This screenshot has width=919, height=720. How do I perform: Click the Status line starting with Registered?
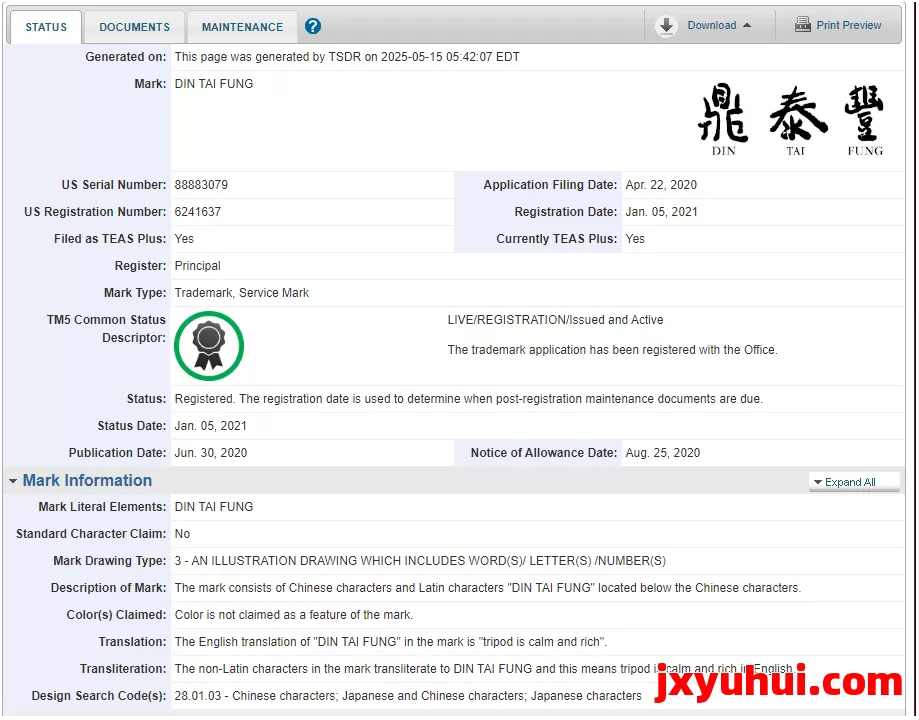pos(468,399)
